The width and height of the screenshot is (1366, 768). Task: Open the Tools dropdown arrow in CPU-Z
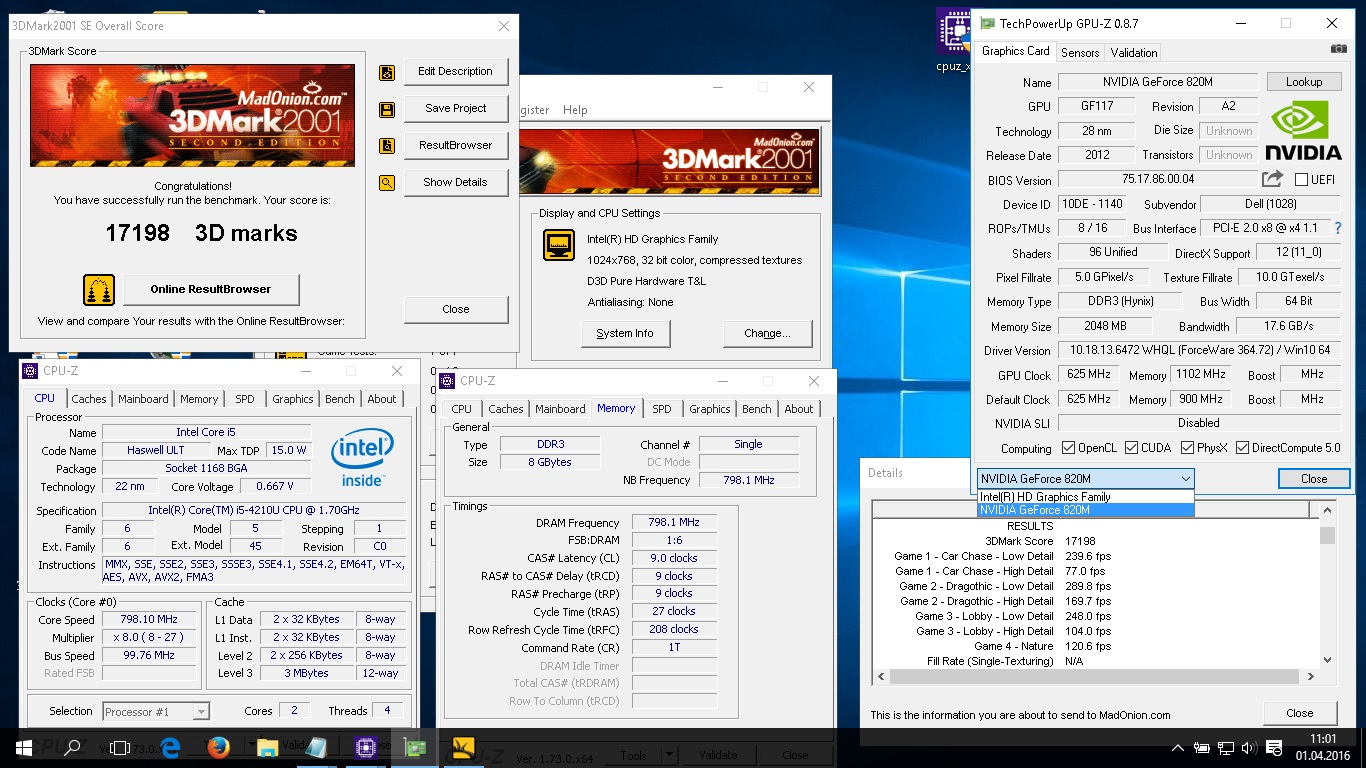pos(670,756)
